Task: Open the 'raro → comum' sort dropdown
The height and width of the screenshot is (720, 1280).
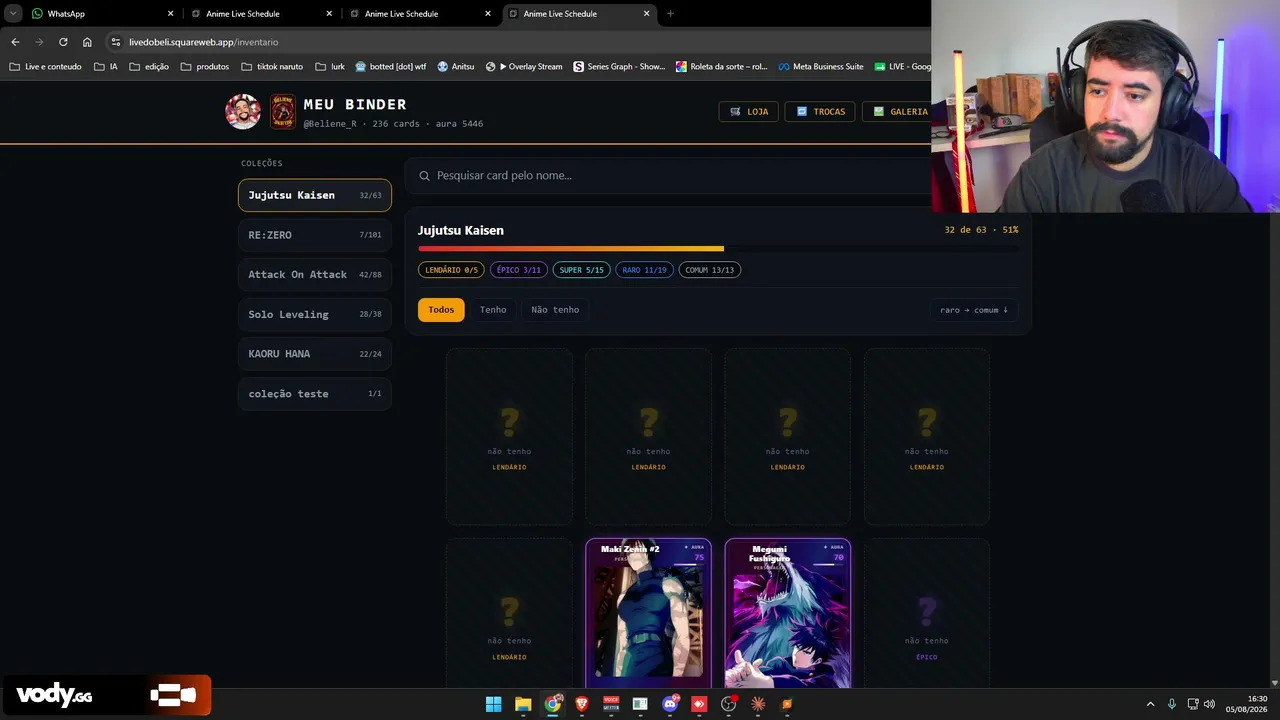Action: point(974,310)
